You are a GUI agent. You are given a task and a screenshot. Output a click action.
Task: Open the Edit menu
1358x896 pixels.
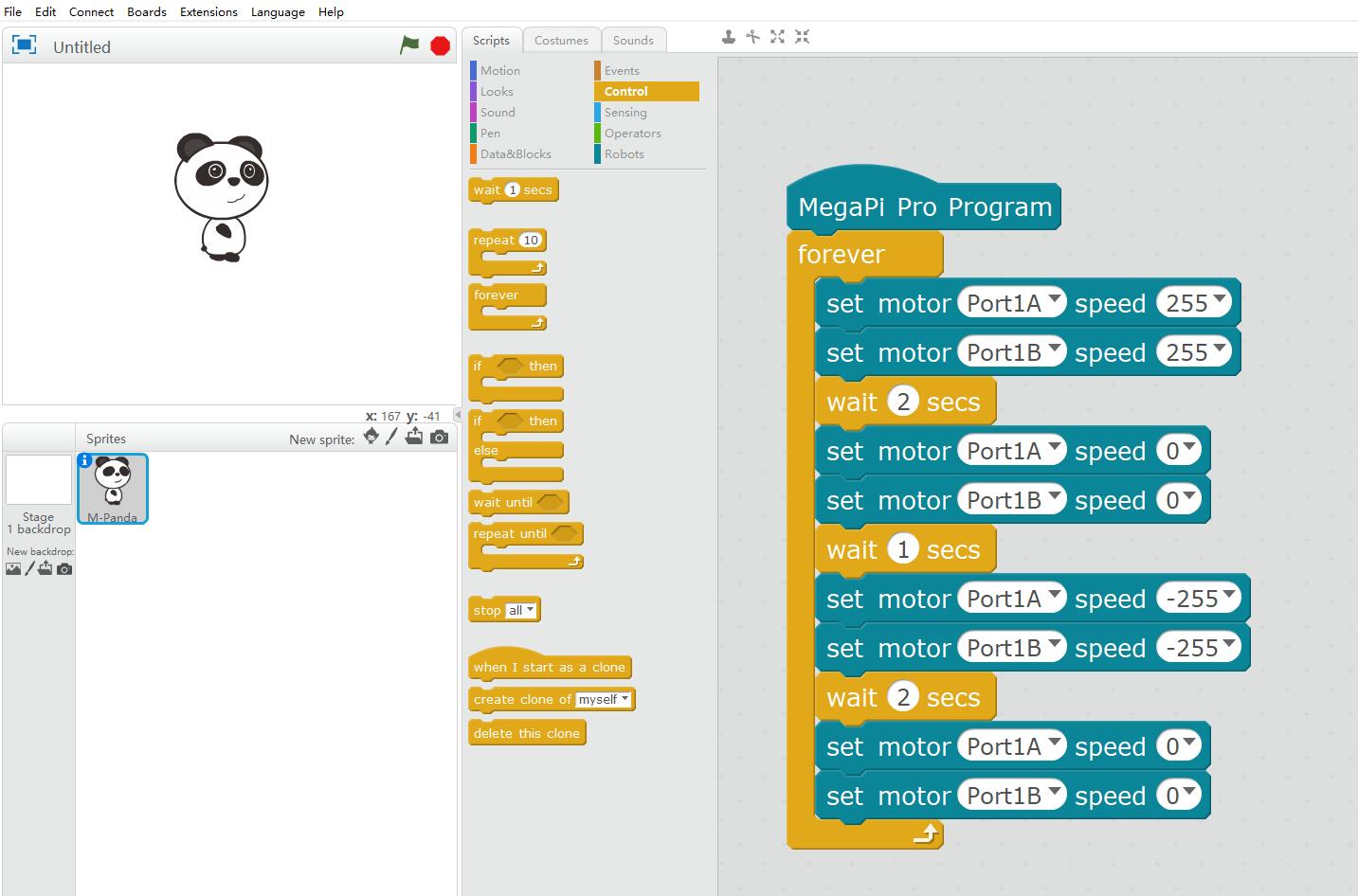45,11
